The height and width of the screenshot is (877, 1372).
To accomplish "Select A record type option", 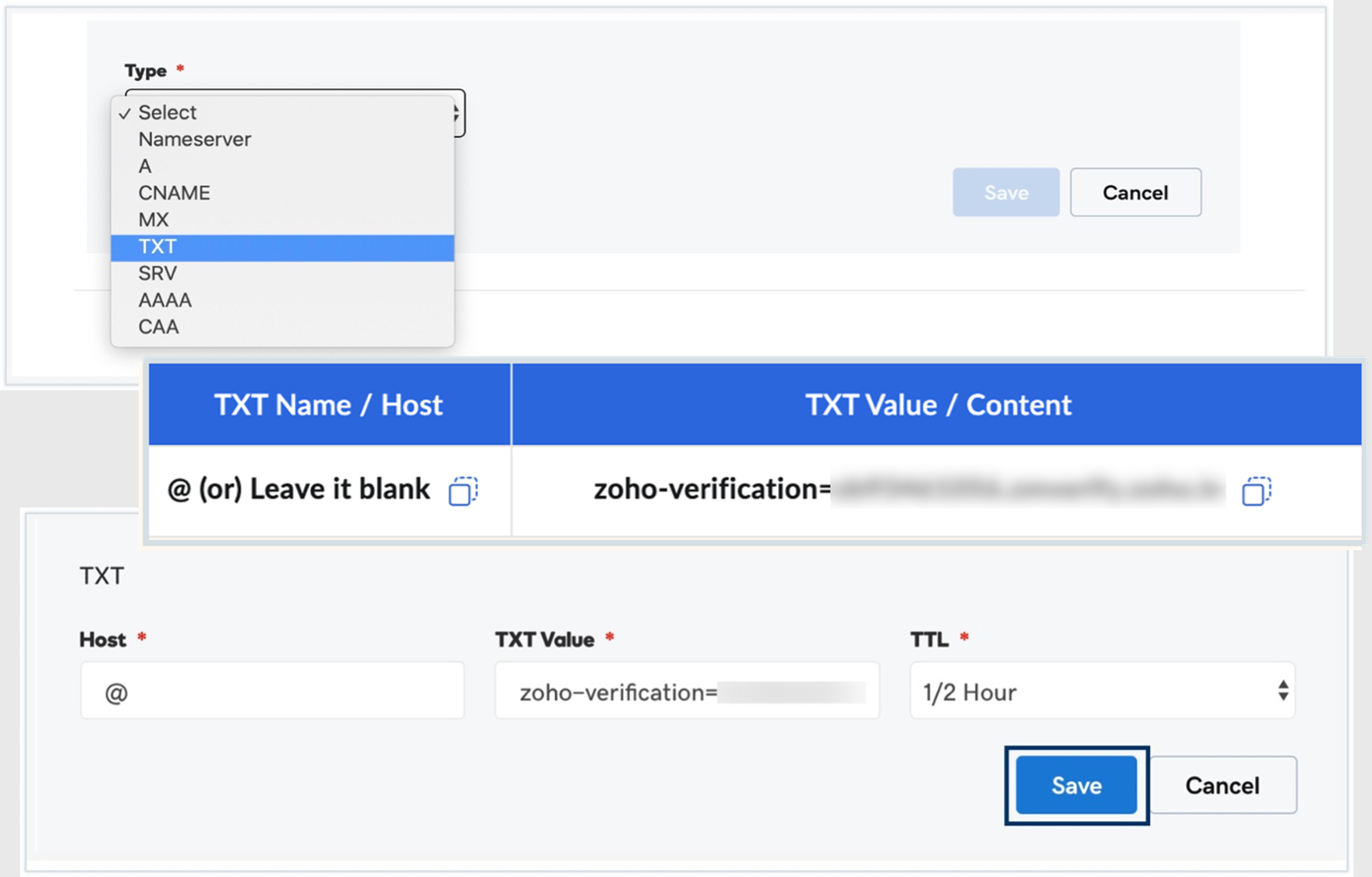I will point(282,166).
